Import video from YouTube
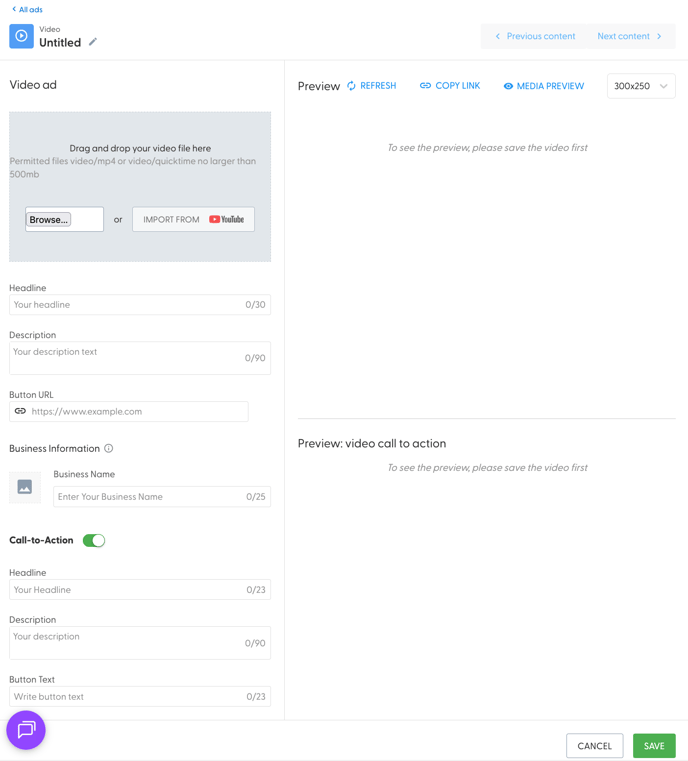This screenshot has width=688, height=761. click(x=193, y=219)
